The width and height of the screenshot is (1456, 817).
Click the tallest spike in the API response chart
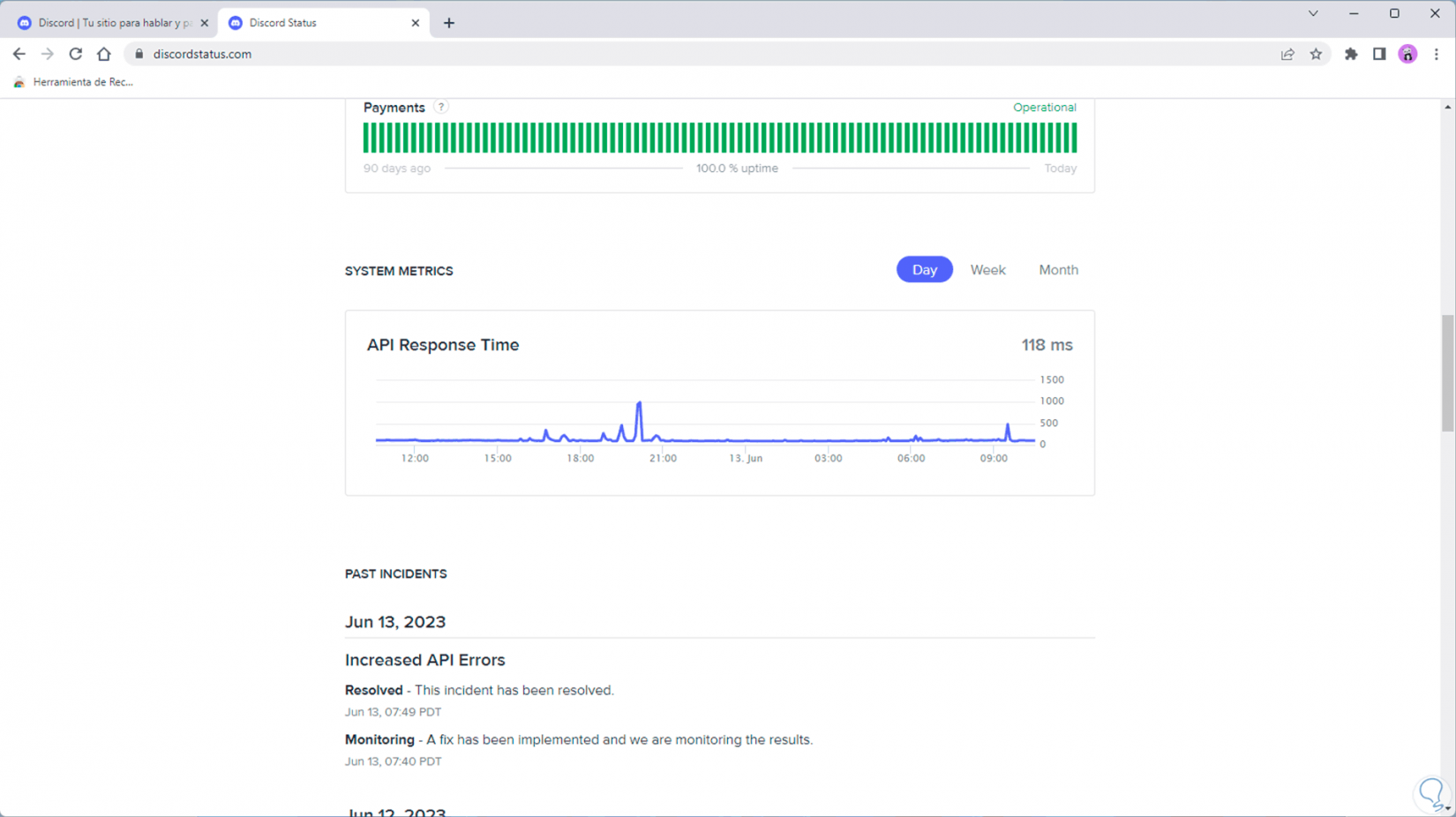pos(639,406)
